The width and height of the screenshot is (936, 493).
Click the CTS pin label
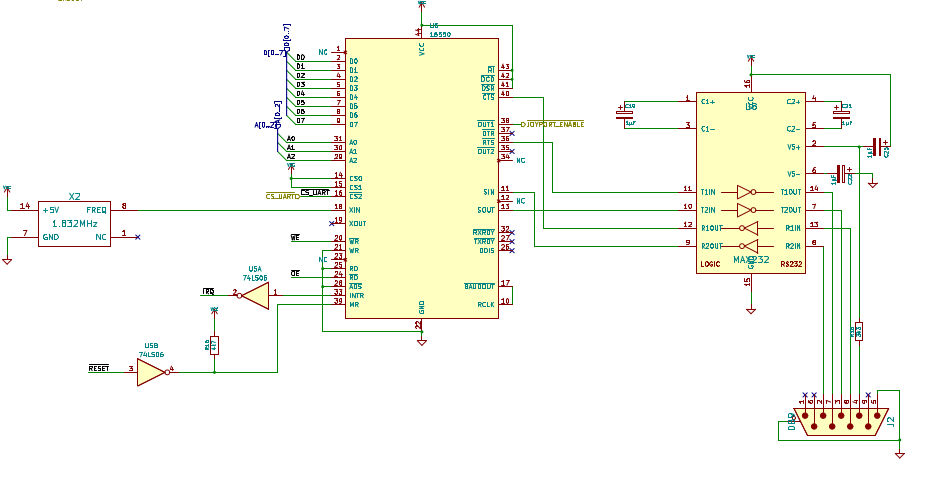pos(488,97)
